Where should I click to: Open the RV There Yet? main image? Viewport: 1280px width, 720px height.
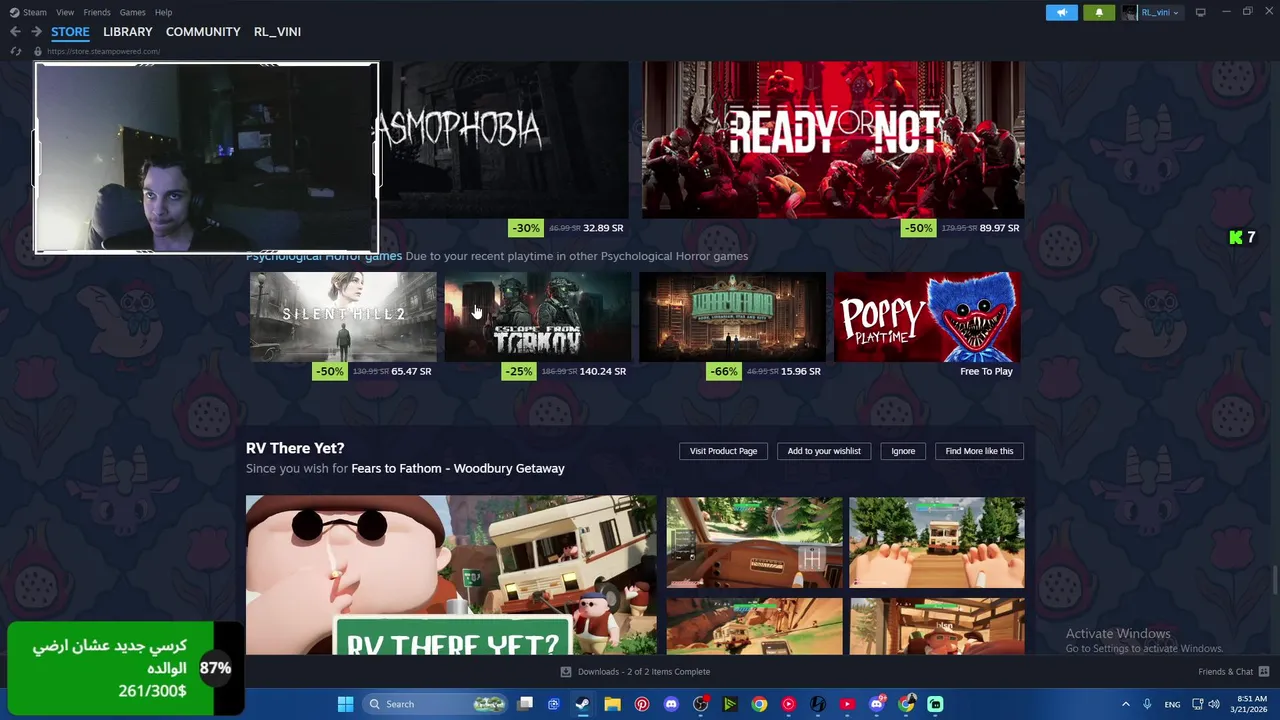(x=451, y=575)
